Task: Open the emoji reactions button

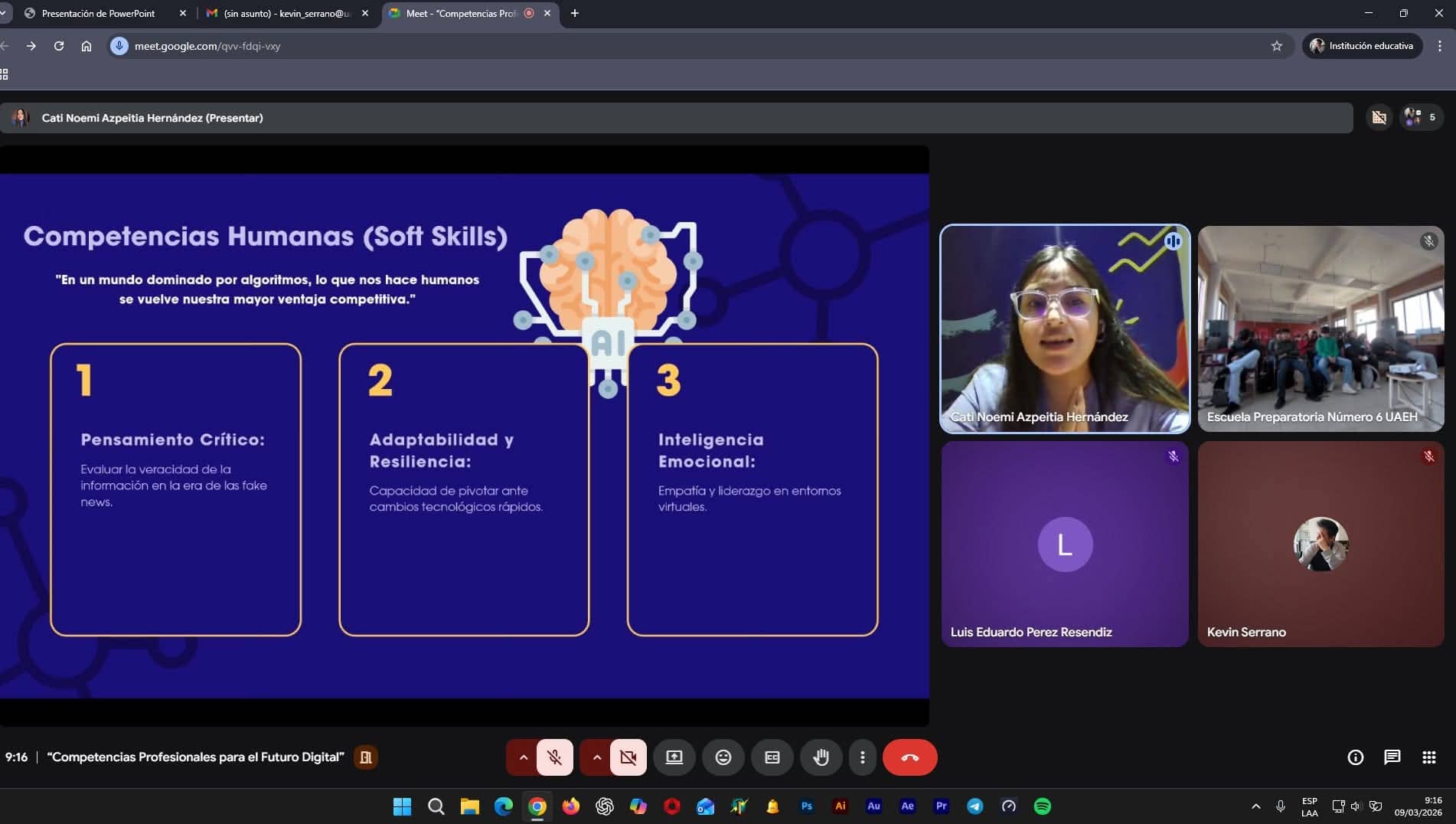Action: tap(723, 757)
